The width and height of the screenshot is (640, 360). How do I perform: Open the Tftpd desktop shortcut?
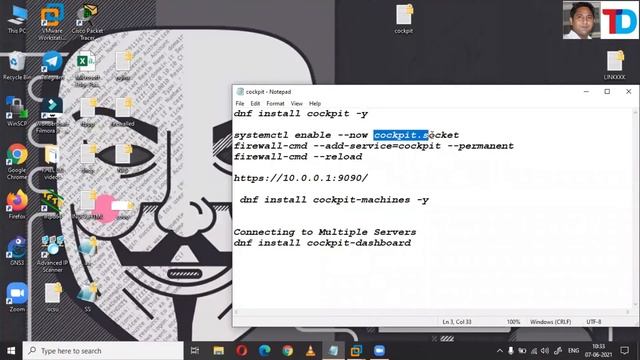coord(52,204)
